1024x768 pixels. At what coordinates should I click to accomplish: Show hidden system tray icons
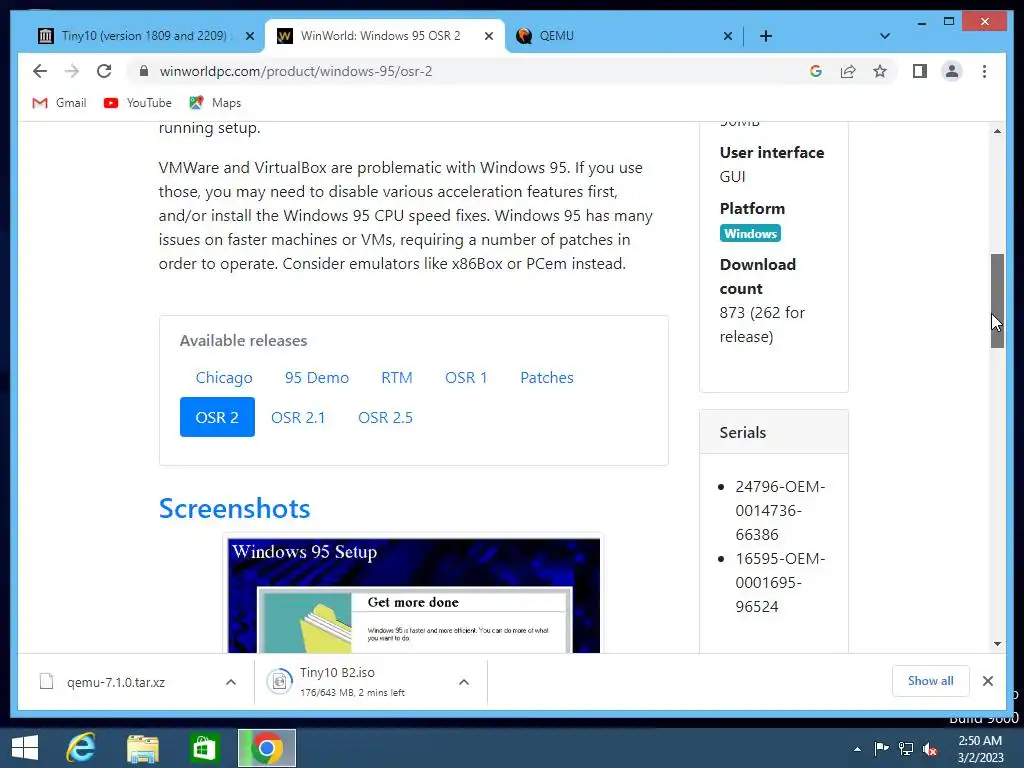pyautogui.click(x=857, y=749)
